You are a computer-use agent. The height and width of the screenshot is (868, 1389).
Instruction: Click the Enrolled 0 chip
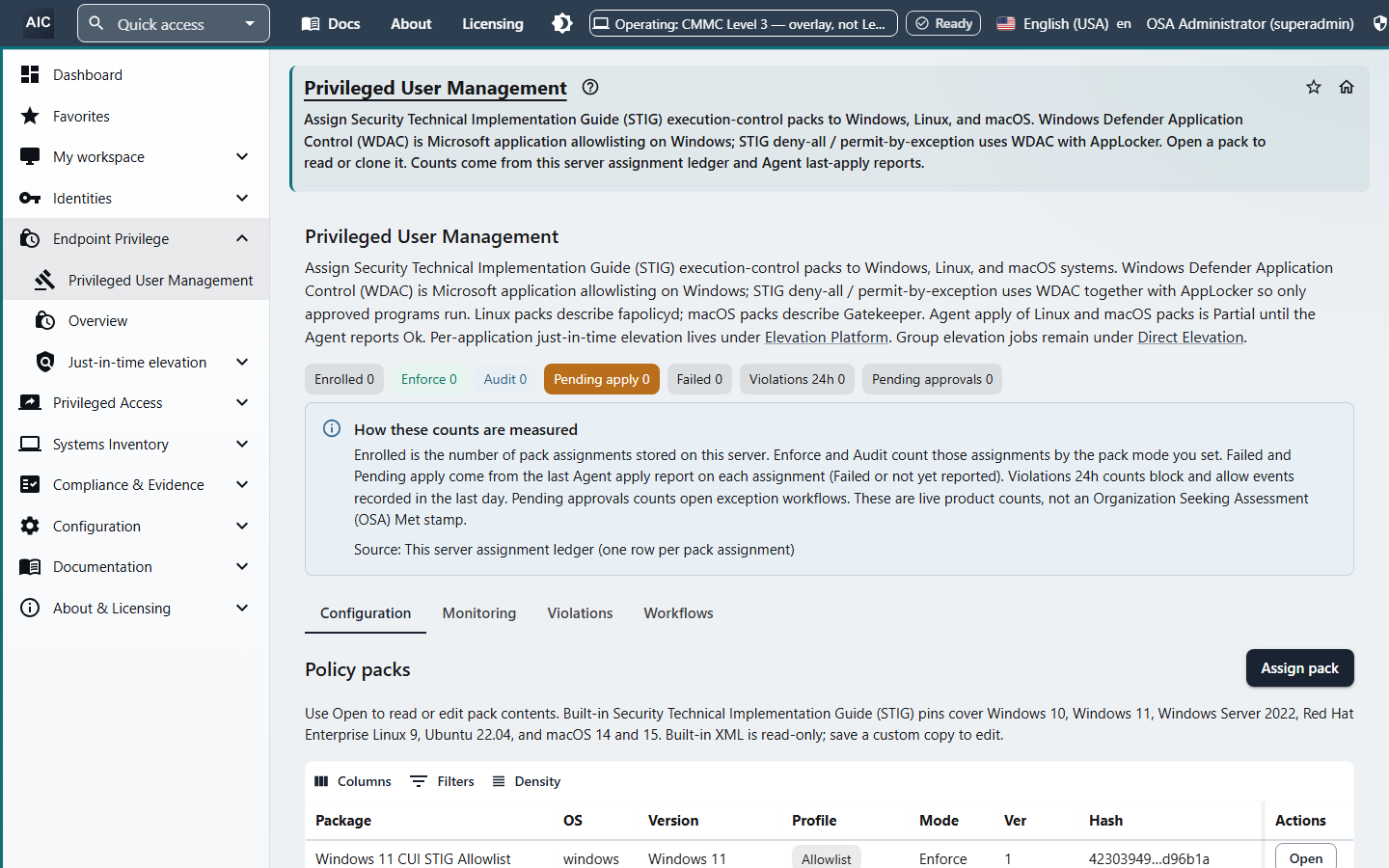point(344,379)
